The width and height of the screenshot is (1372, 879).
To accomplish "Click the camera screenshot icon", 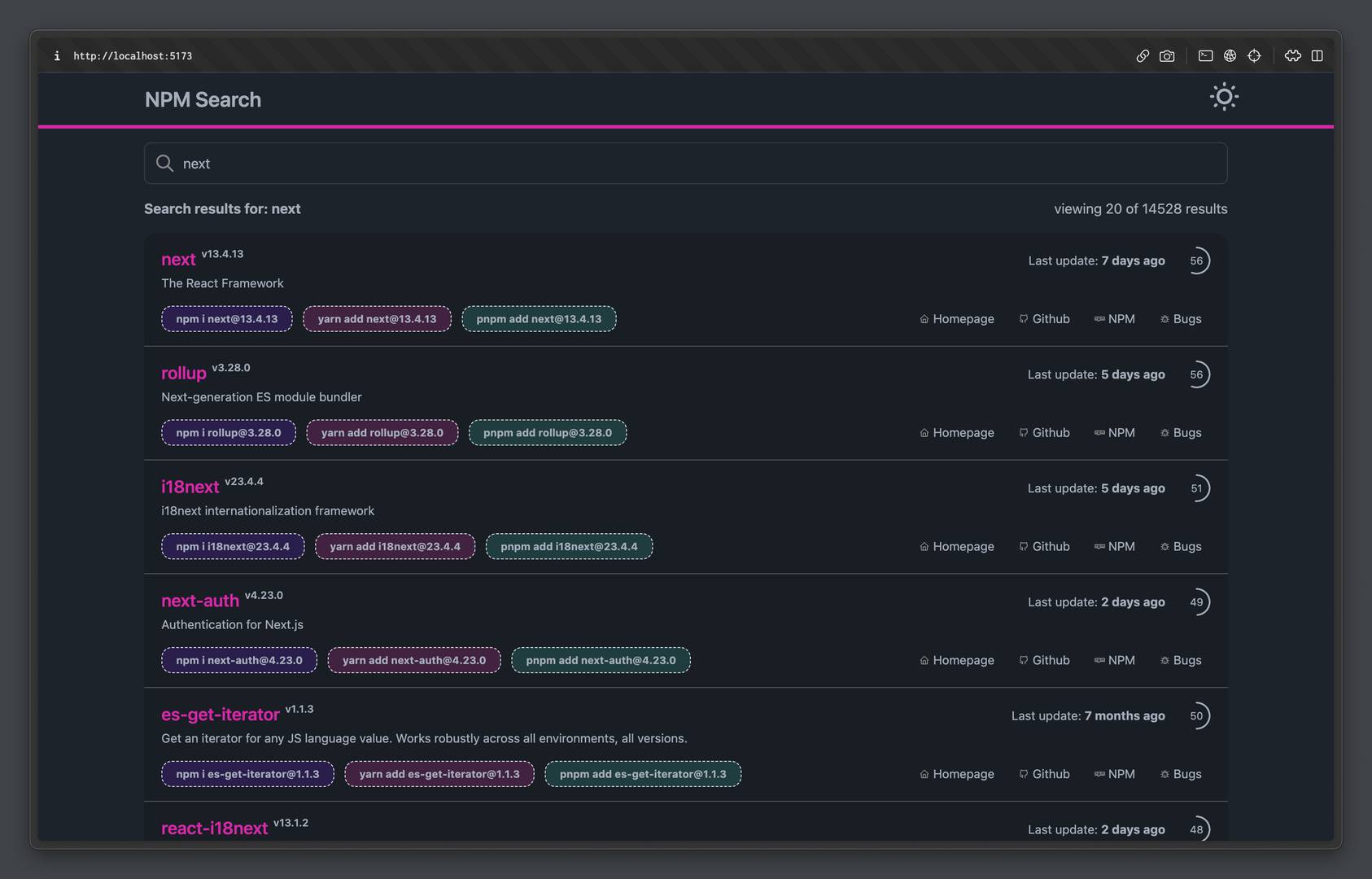I will coord(1167,56).
